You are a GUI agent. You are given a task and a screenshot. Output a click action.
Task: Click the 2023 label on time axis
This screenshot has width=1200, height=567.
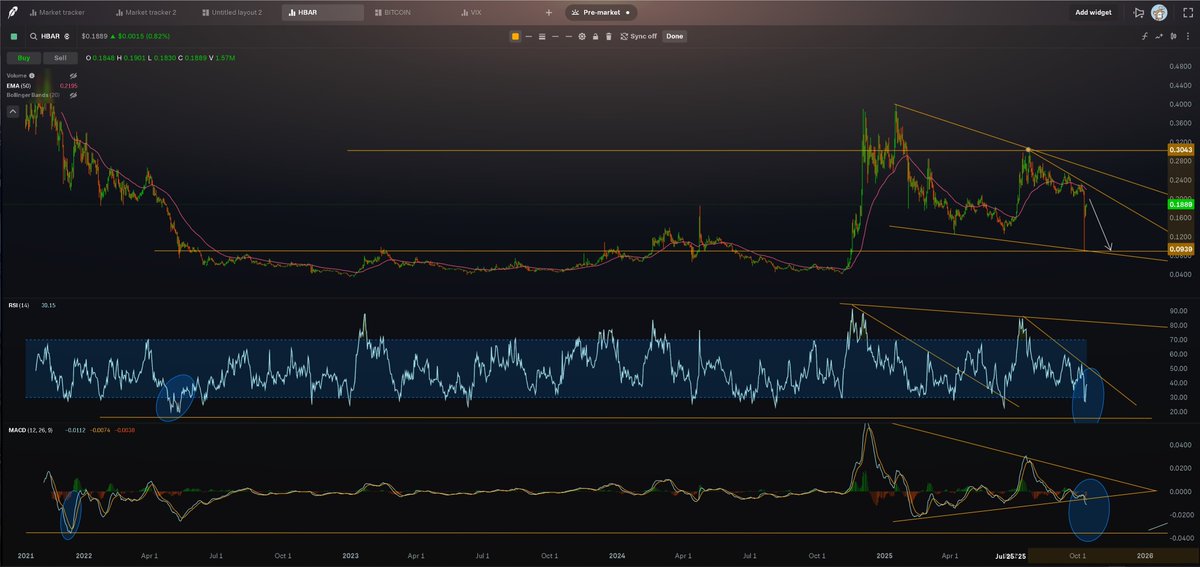(x=350, y=554)
